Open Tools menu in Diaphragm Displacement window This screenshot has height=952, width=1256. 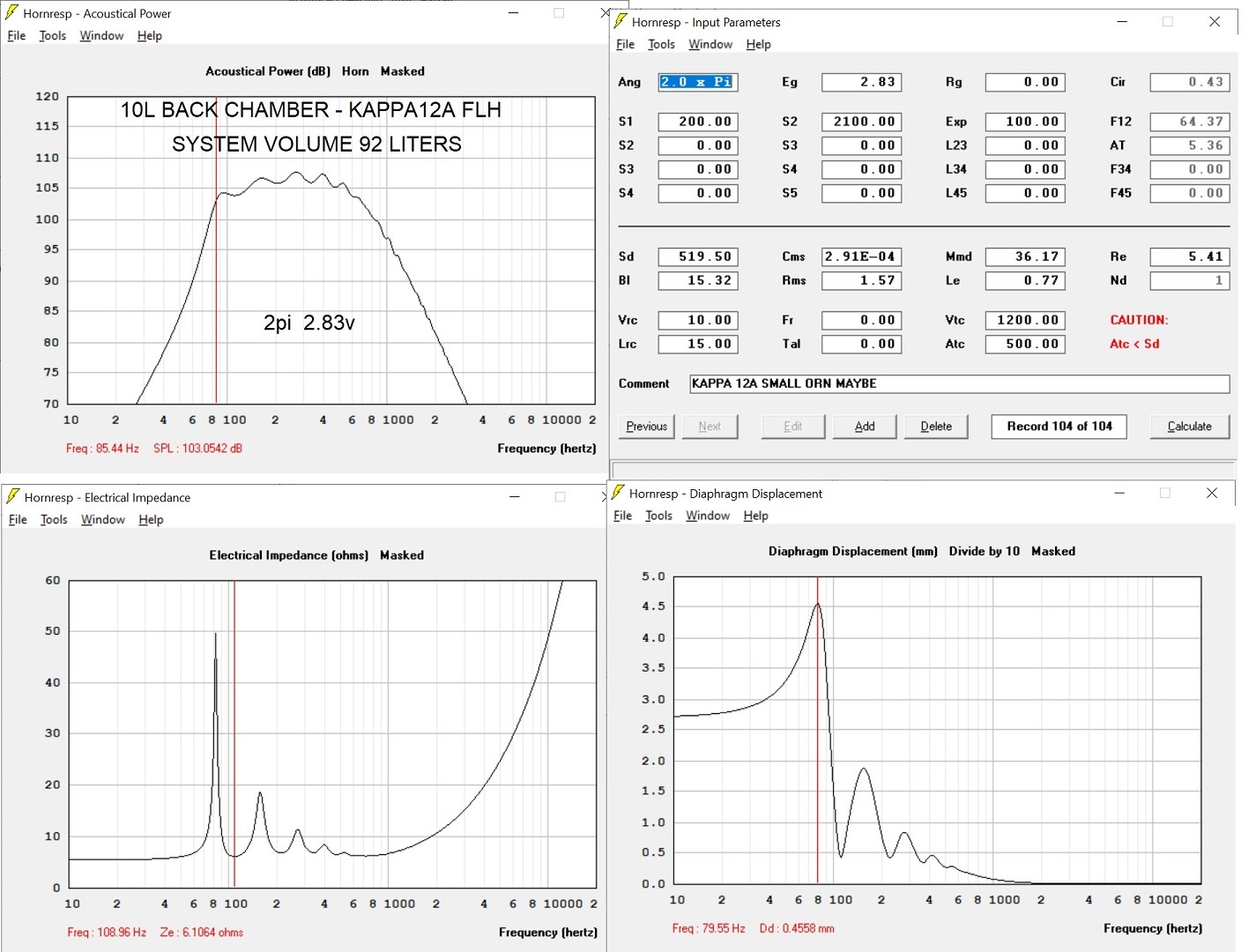click(658, 517)
